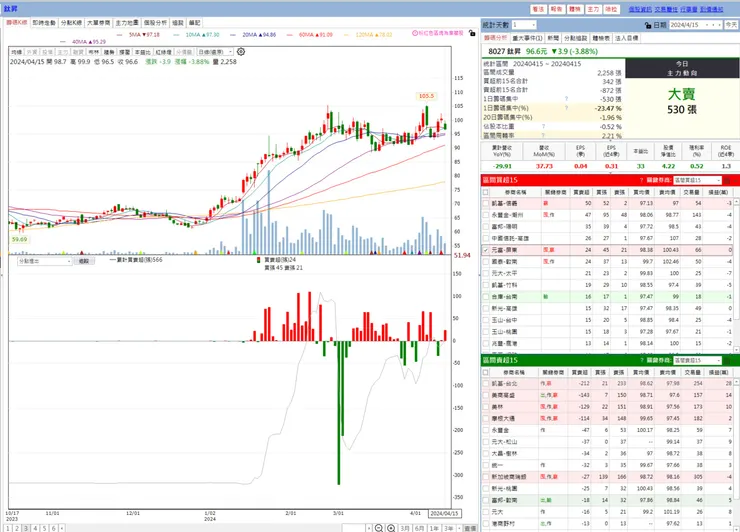Click the lock icon above the chart
This screenshot has width=740, height=532.
point(472,33)
